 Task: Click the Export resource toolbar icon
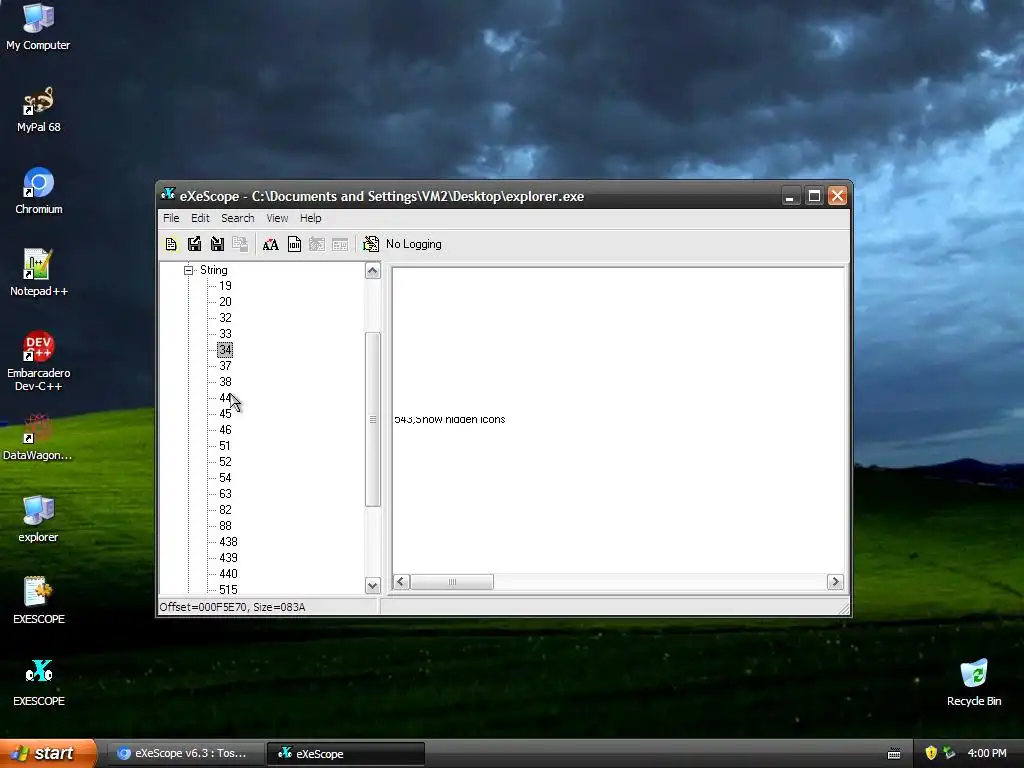coord(194,244)
